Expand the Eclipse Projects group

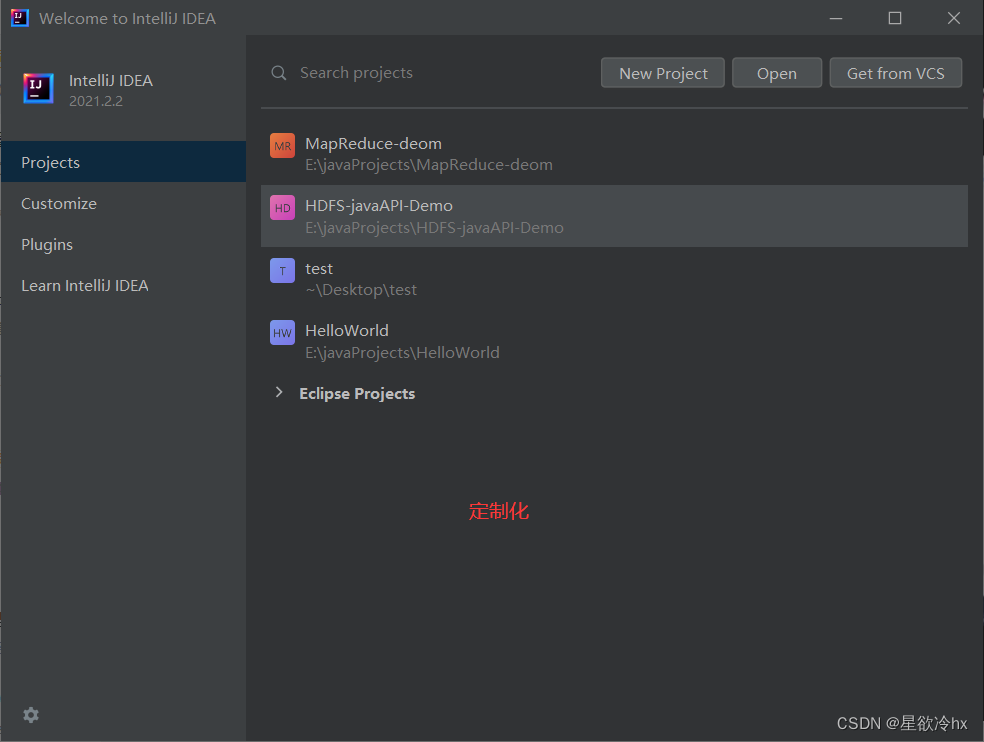(x=279, y=392)
